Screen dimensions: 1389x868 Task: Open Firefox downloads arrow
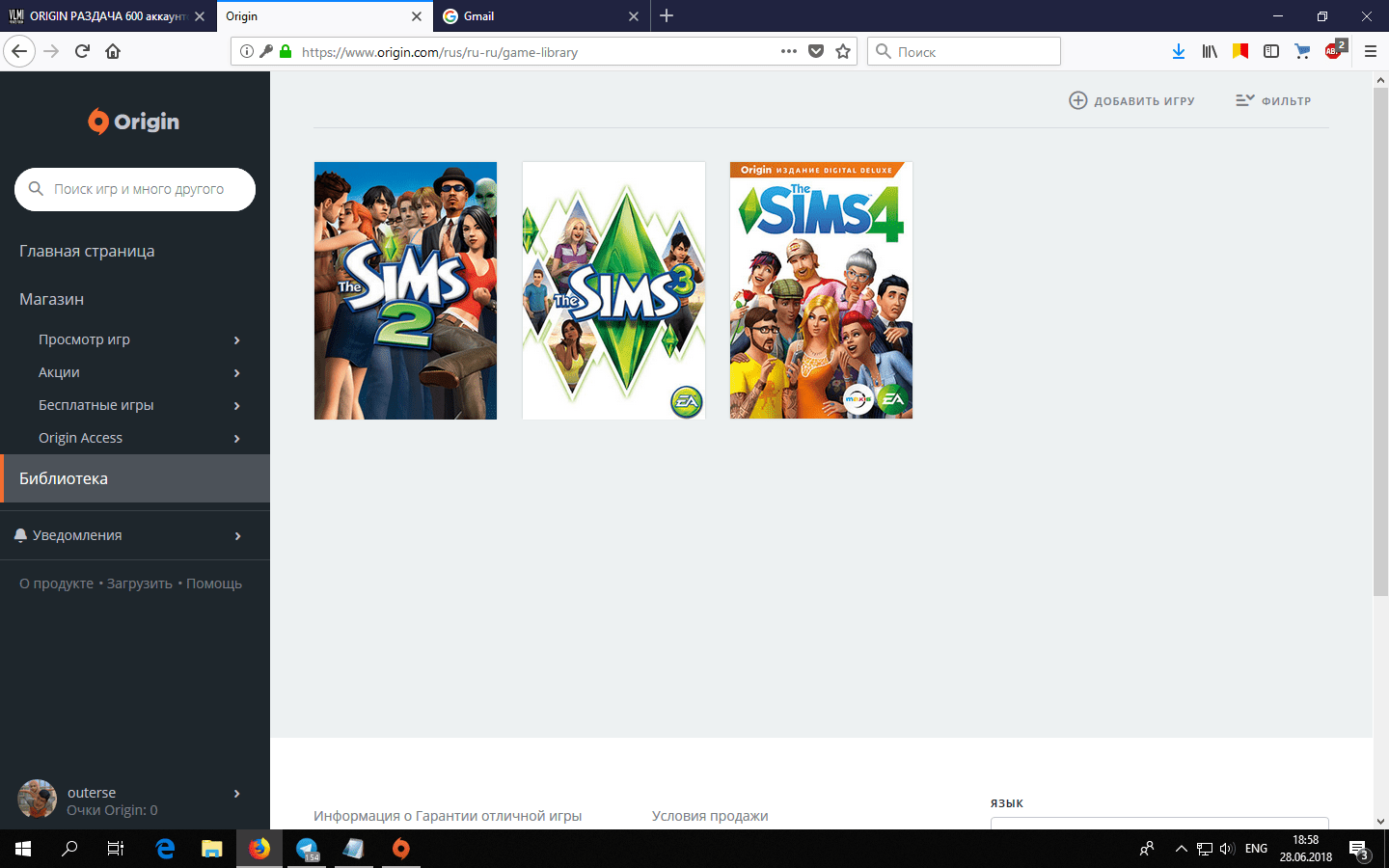click(x=1178, y=52)
